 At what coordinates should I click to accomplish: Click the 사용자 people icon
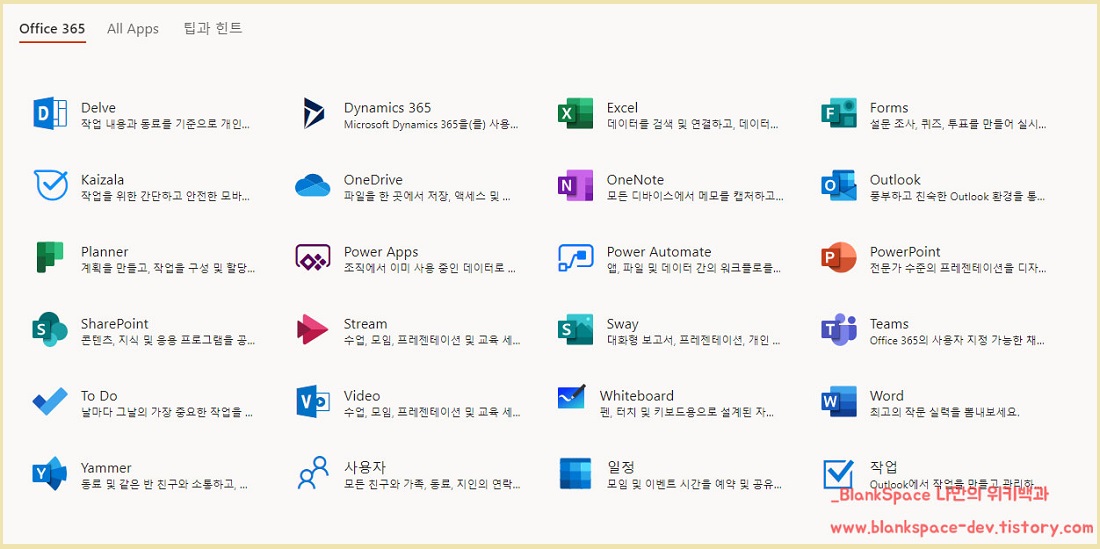(x=313, y=473)
